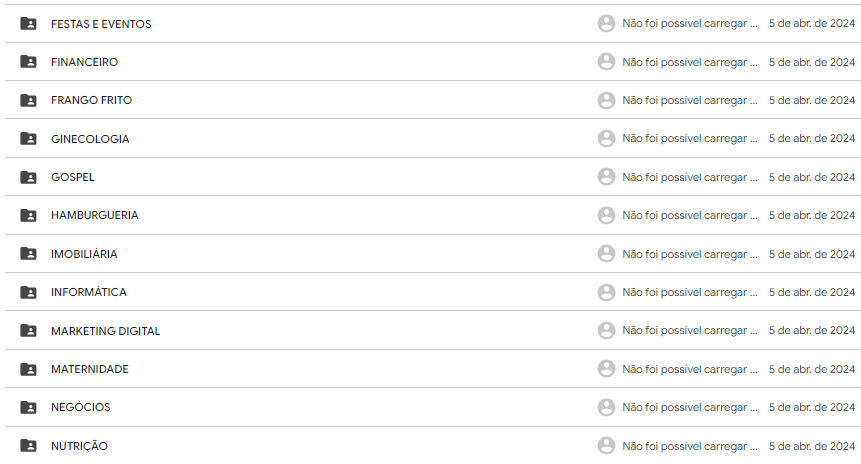Select the HAMBURGUERIA folder name

(x=95, y=216)
